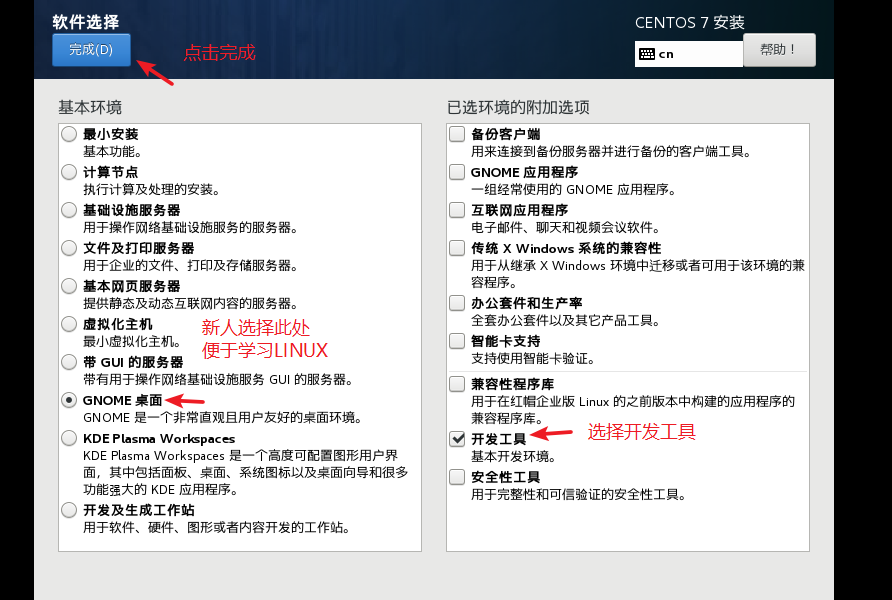Select the 虚拟化主机 radio button

click(69, 324)
